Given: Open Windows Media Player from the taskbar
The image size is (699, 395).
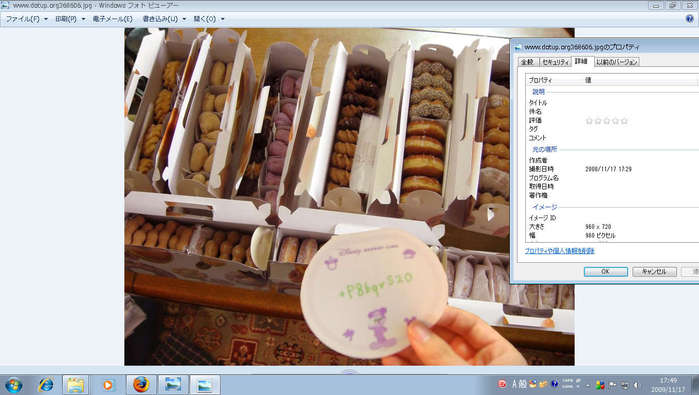Looking at the screenshot, I should pos(107,385).
